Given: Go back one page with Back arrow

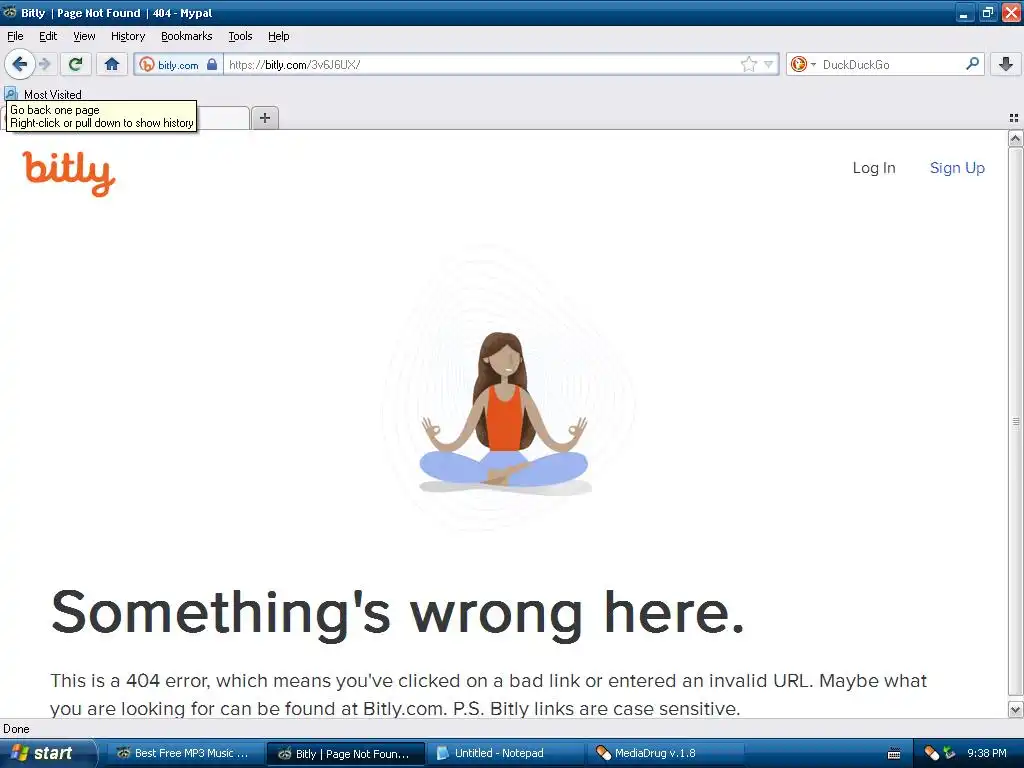Looking at the screenshot, I should [x=20, y=64].
